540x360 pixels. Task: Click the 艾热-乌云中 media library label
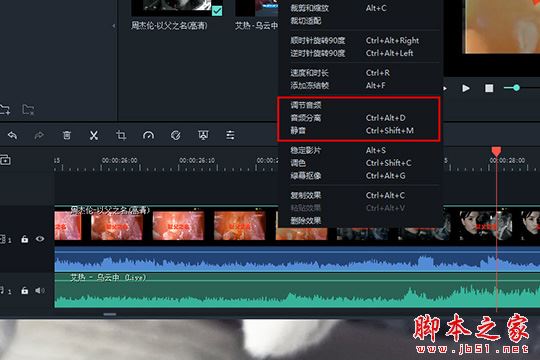[257, 26]
